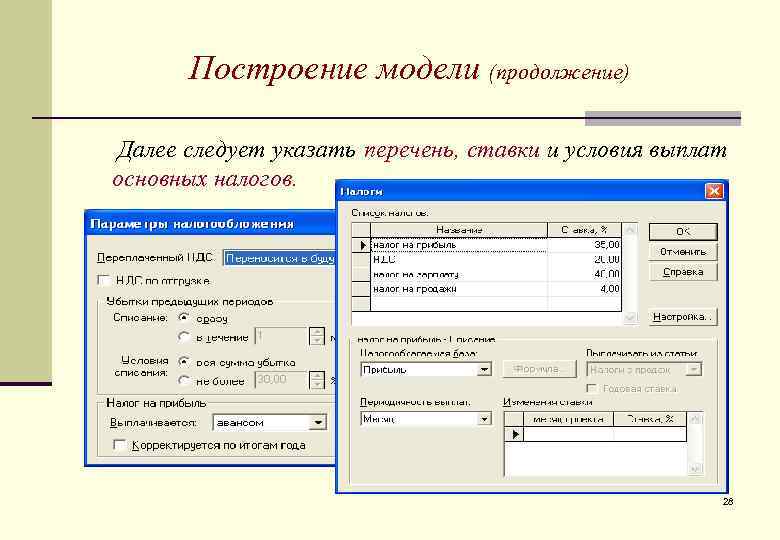
Task: Toggle the НДС по отгрузке checkbox
Action: (104, 280)
